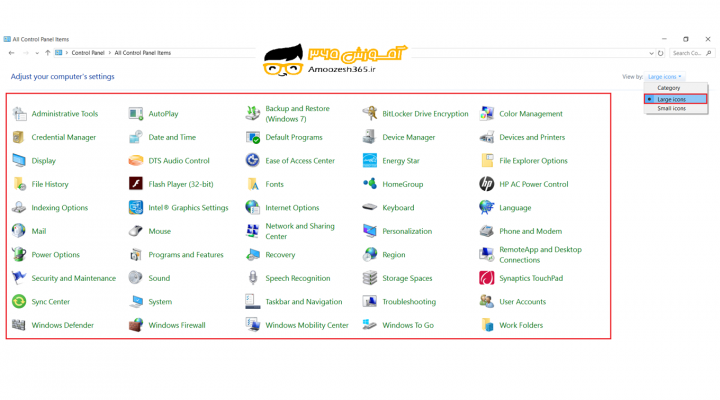The width and height of the screenshot is (720, 400).
Task: Click the Windows Firewall icon
Action: click(136, 325)
